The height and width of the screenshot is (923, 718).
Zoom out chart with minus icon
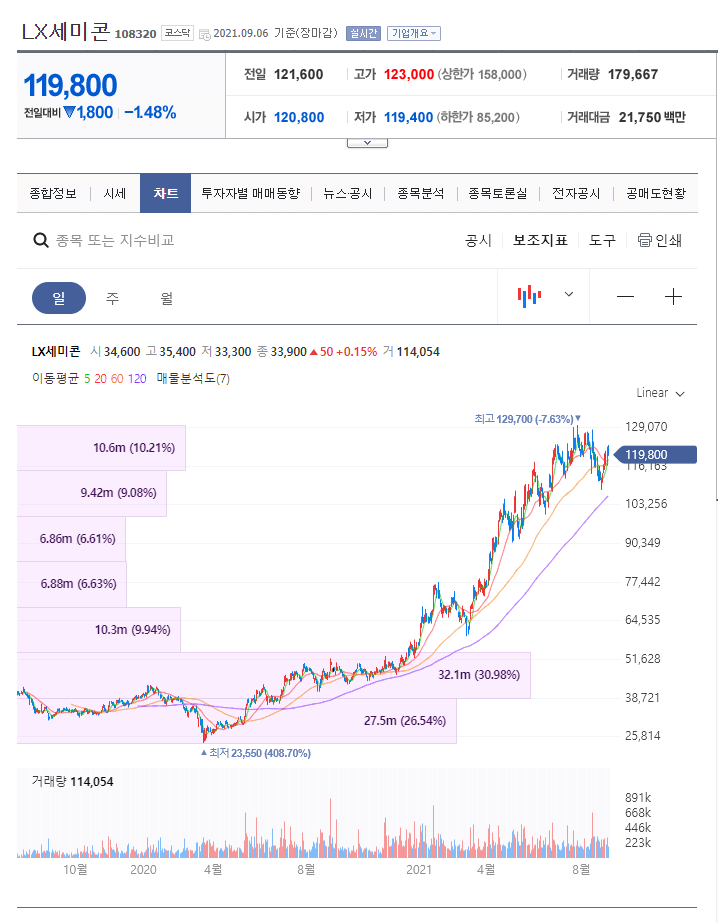(625, 297)
